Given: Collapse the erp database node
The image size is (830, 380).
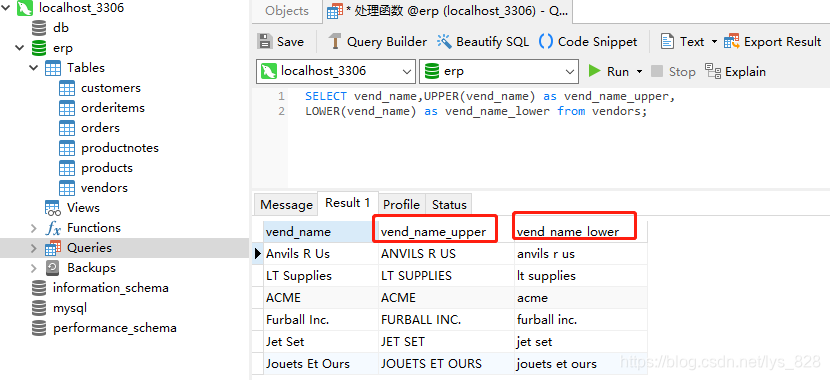Looking at the screenshot, I should [20, 48].
